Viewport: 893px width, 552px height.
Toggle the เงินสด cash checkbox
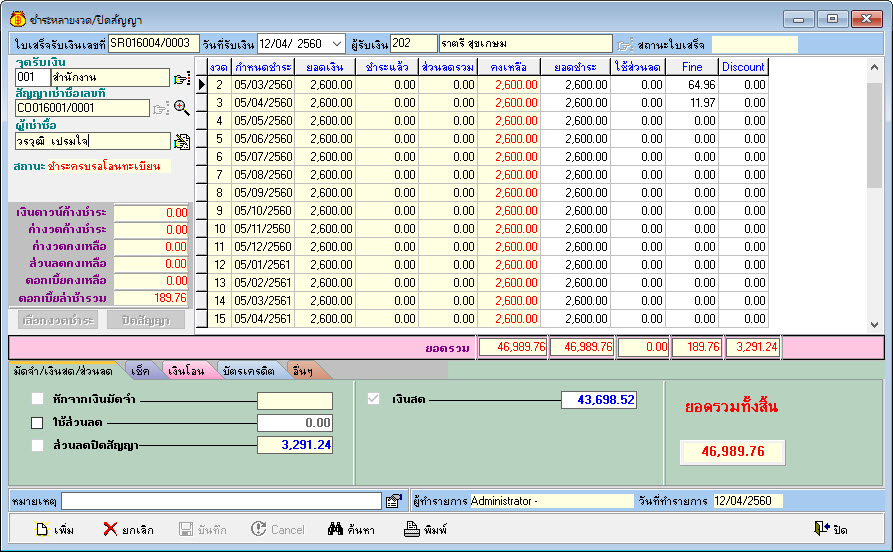click(373, 399)
